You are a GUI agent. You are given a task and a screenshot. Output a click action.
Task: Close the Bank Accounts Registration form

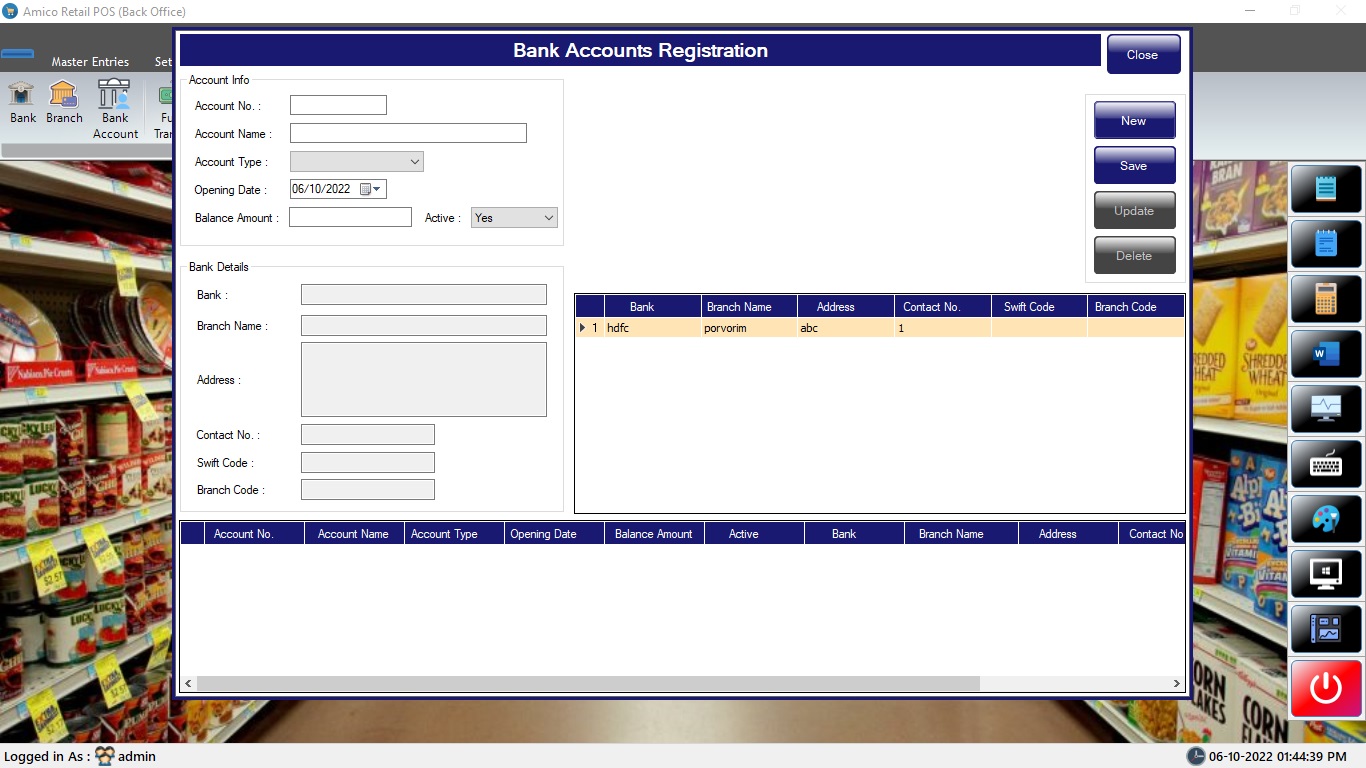1142,55
